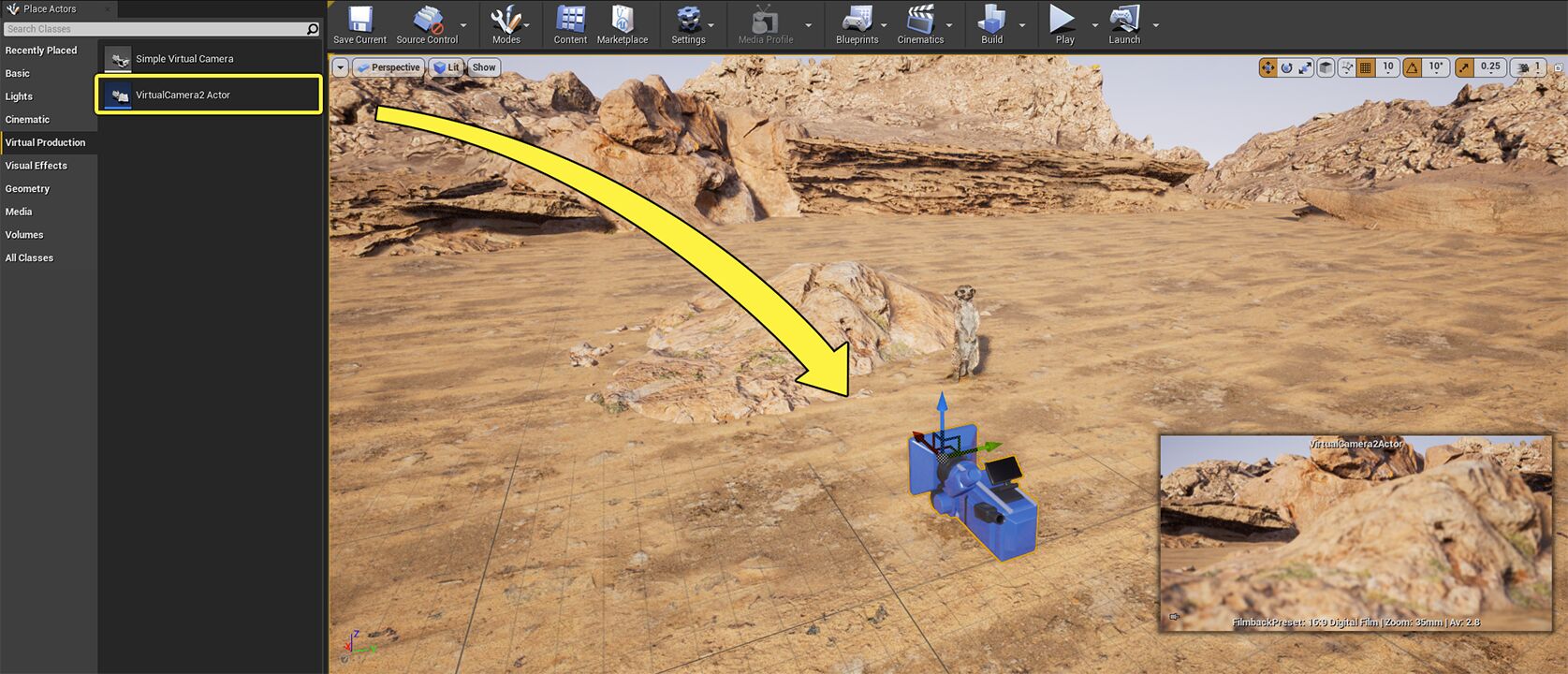Click the Search Classes input field
Image resolution: width=1568 pixels, height=674 pixels.
coord(154,29)
